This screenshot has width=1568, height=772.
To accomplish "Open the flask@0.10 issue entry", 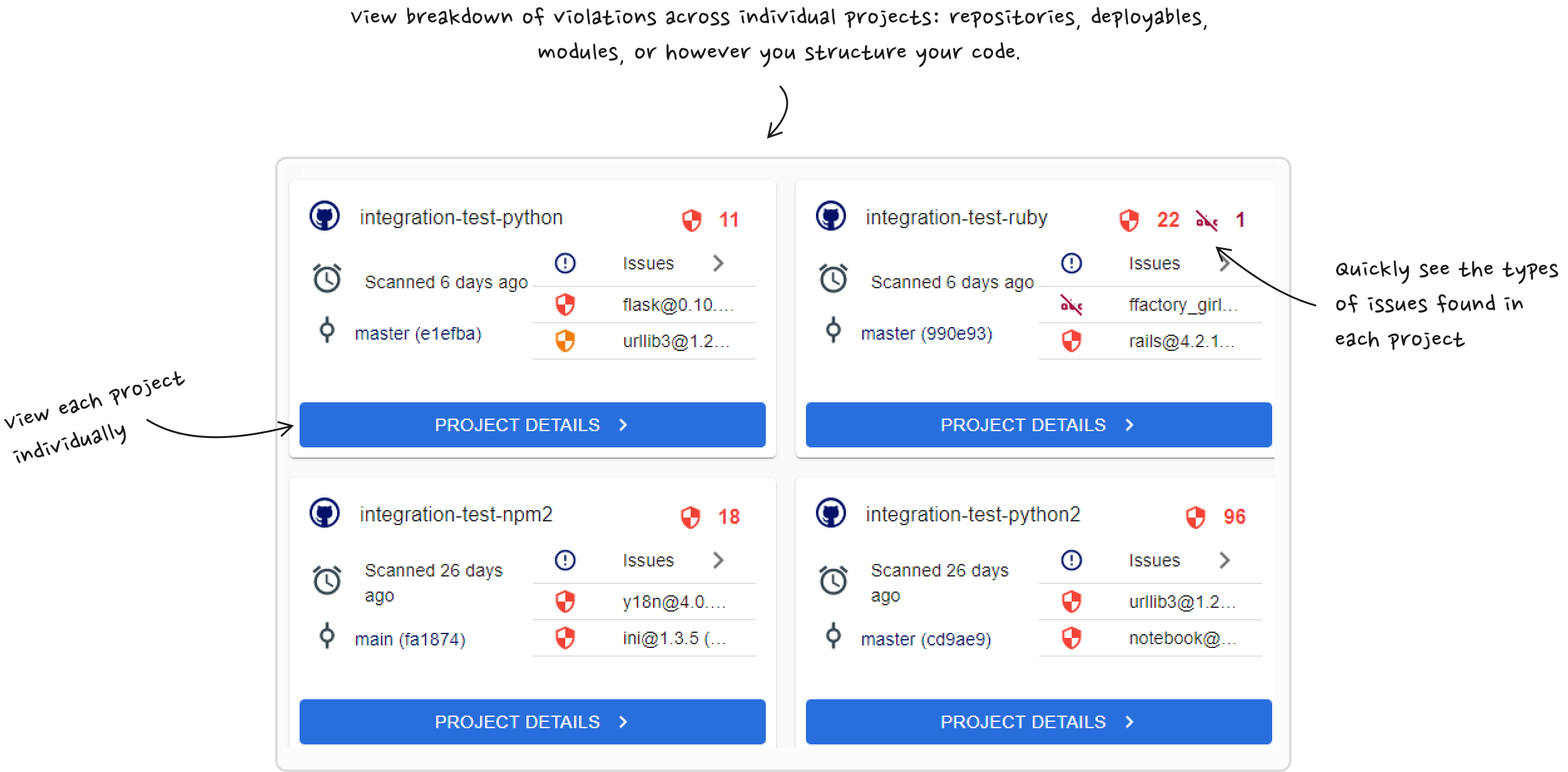I will (x=677, y=305).
